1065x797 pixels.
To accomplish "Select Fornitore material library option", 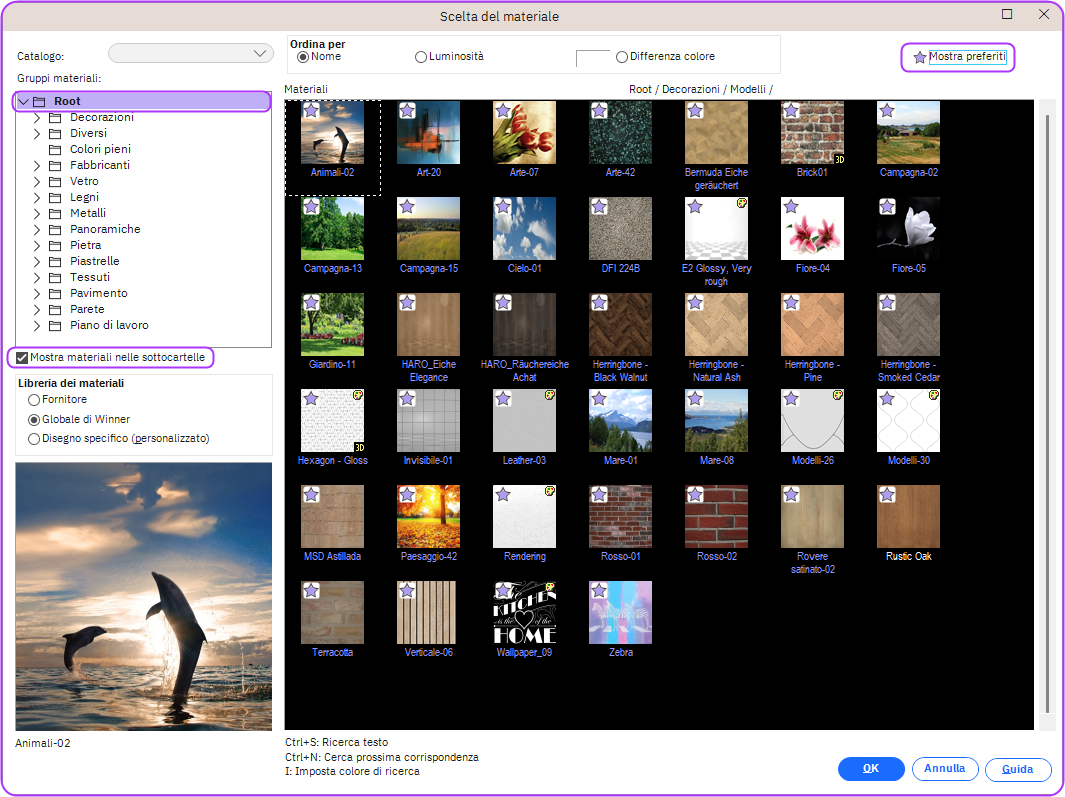I will click(x=34, y=400).
